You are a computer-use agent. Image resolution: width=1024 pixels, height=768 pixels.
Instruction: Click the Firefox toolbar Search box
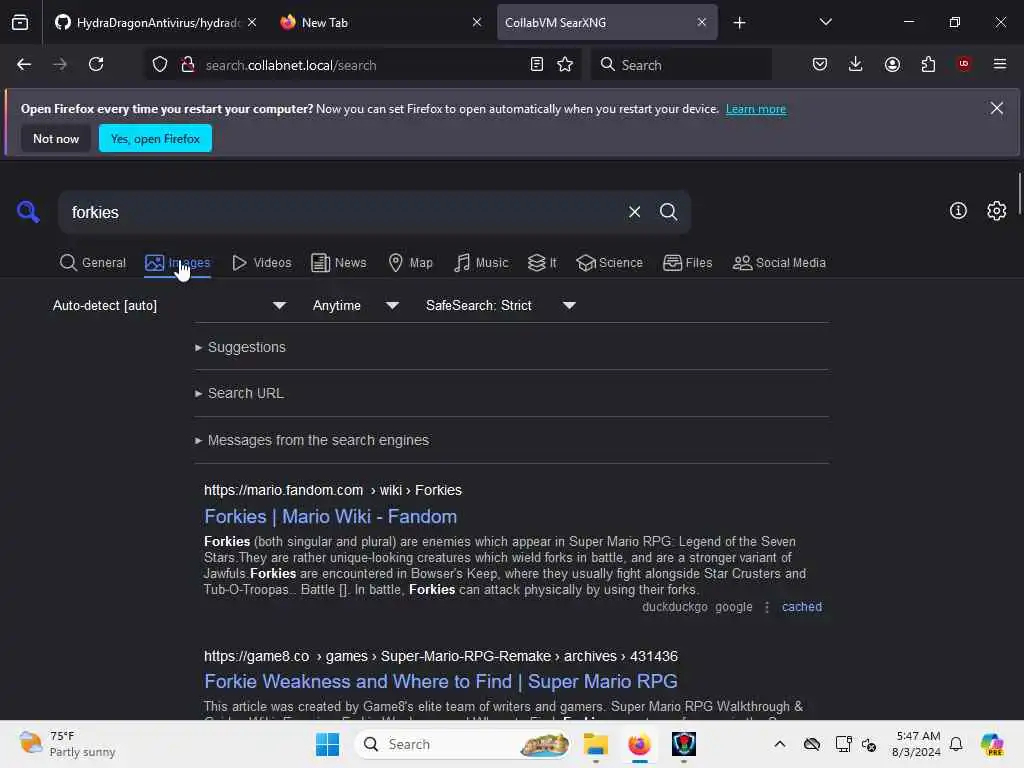(x=681, y=64)
